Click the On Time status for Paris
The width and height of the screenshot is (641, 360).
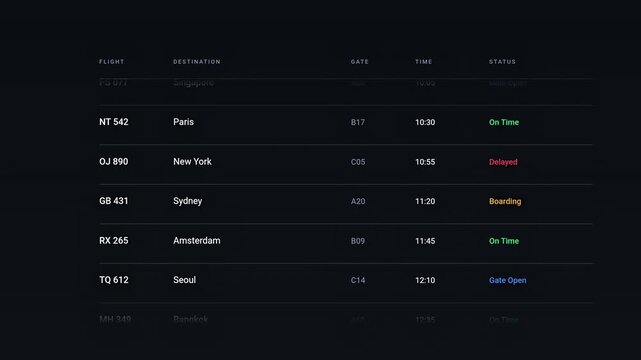504,122
